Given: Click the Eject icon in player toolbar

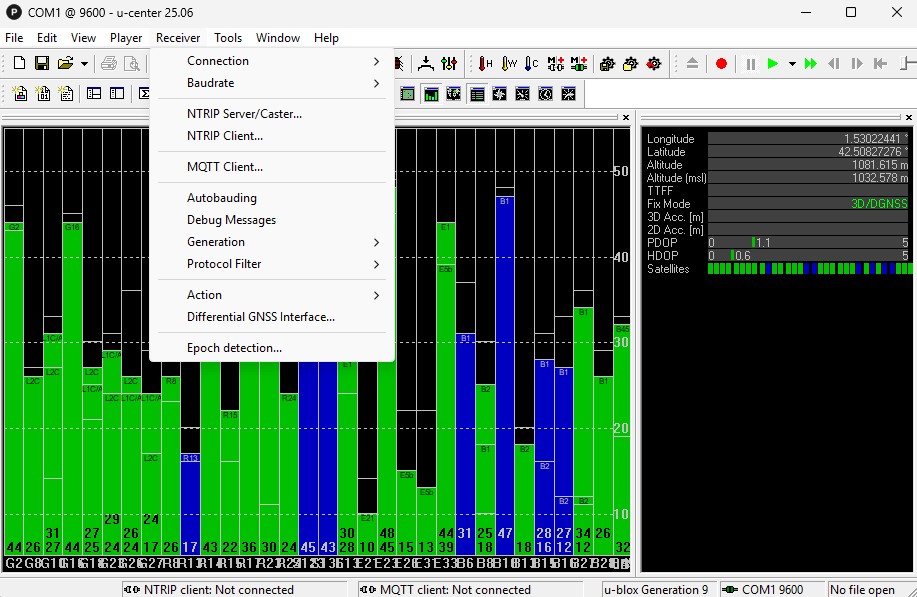Looking at the screenshot, I should 692,63.
